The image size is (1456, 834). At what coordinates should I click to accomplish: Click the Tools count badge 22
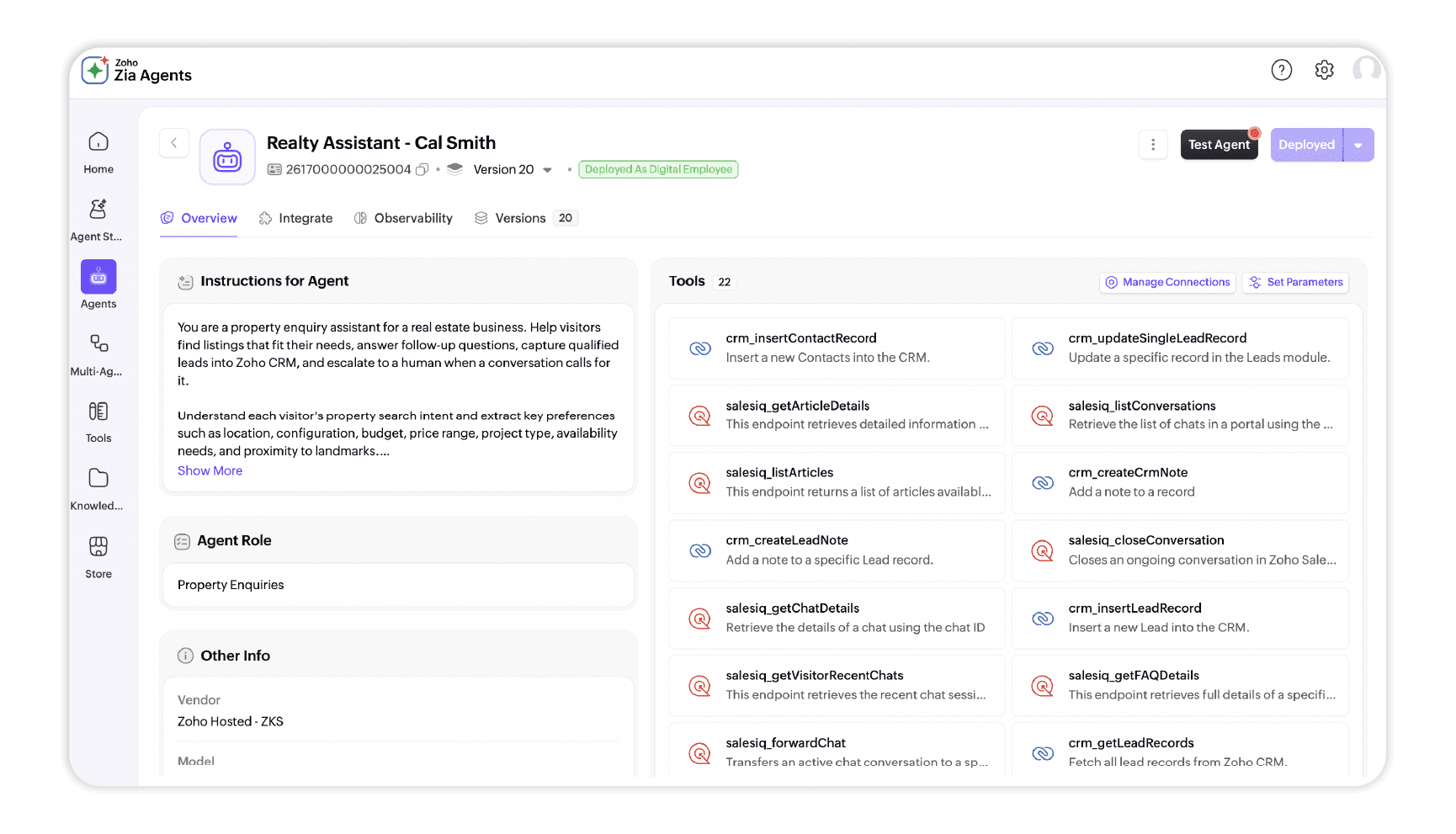pos(724,283)
